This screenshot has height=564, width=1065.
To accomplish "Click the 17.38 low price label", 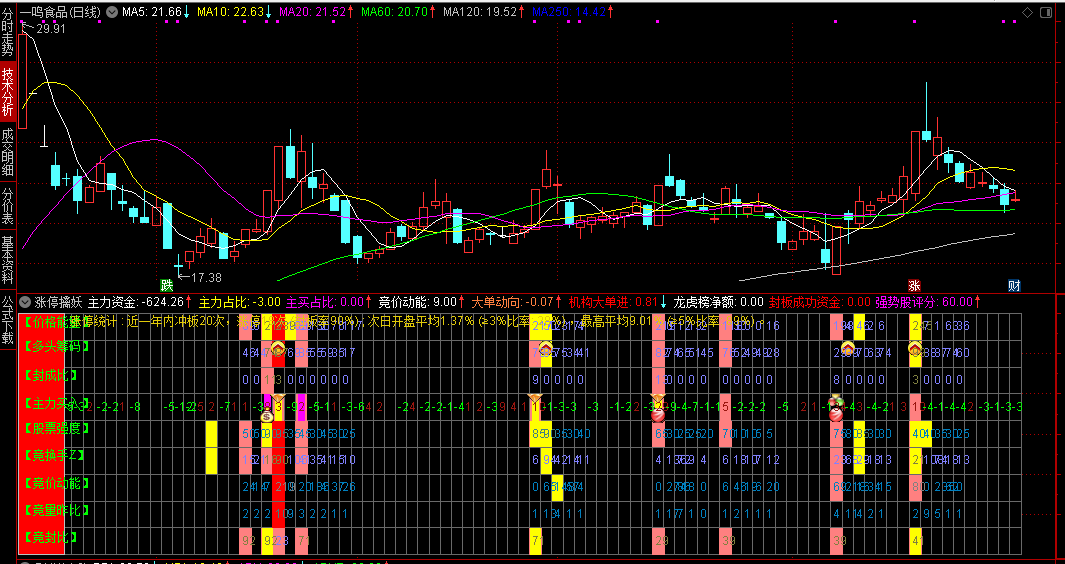I will coord(206,277).
